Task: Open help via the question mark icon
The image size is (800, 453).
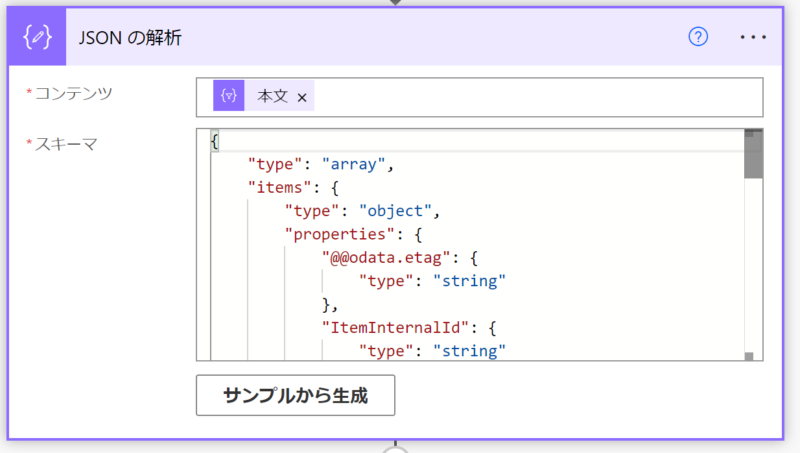Action: (x=698, y=37)
